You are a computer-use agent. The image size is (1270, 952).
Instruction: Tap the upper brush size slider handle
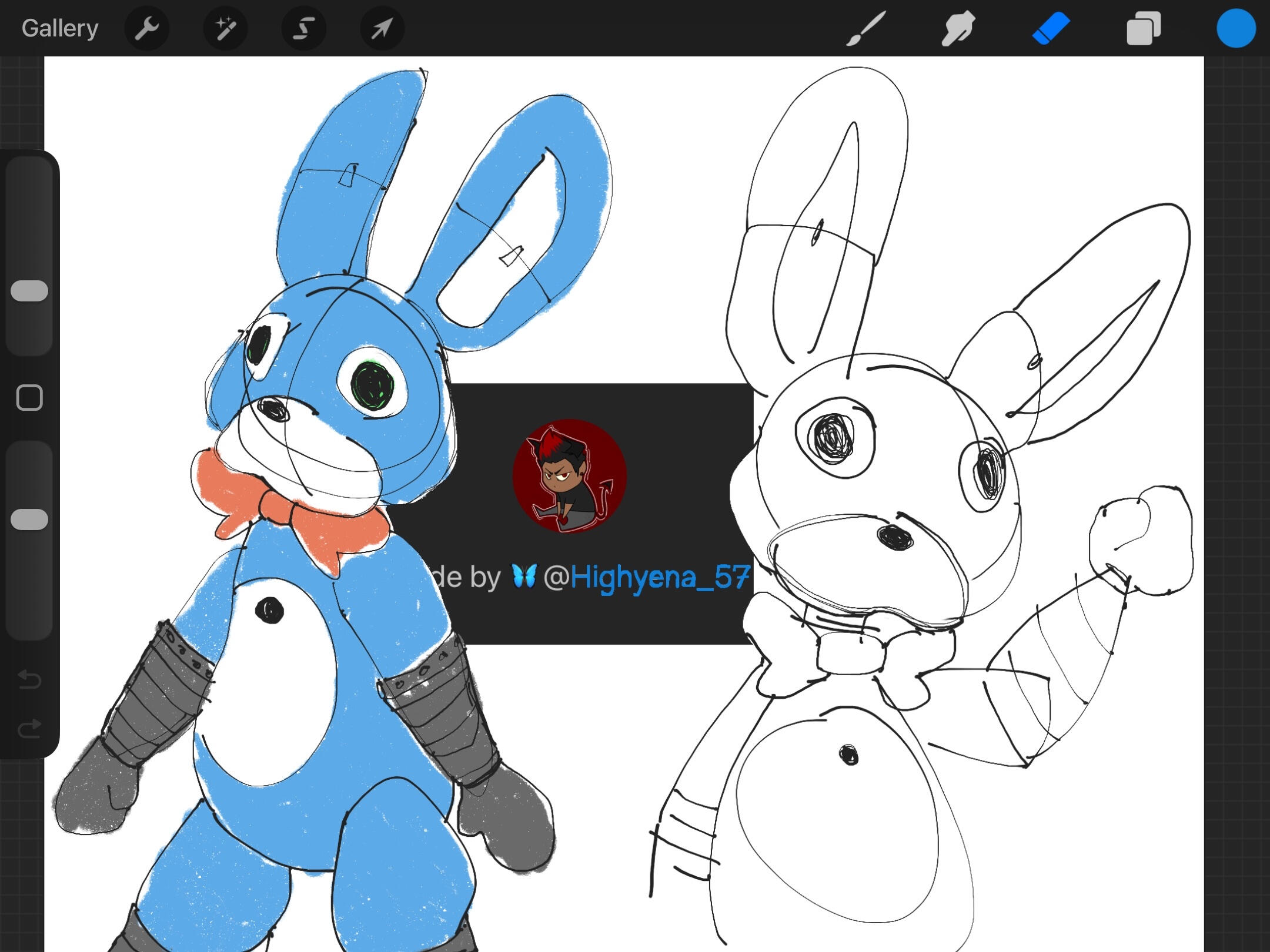[29, 291]
